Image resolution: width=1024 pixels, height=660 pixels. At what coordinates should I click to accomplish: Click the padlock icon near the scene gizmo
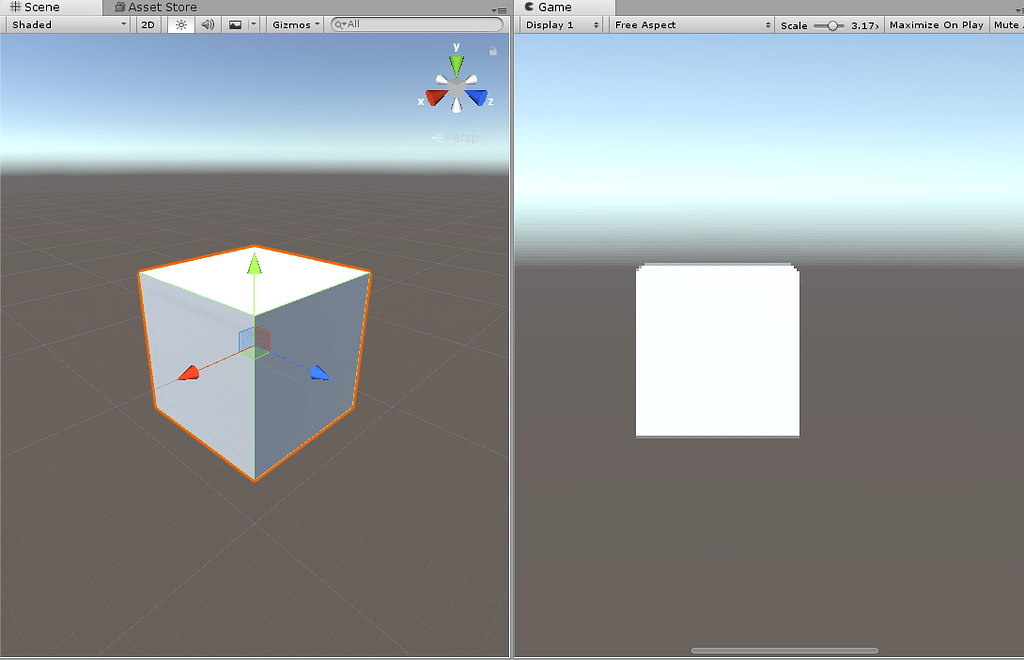[x=492, y=48]
